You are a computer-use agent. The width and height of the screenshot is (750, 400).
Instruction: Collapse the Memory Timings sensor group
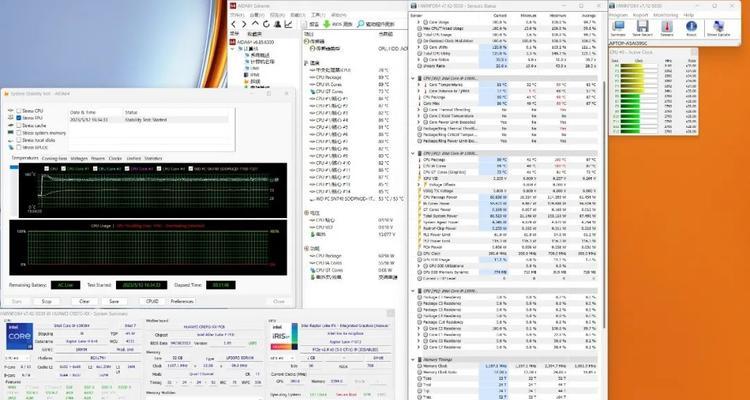click(x=413, y=359)
